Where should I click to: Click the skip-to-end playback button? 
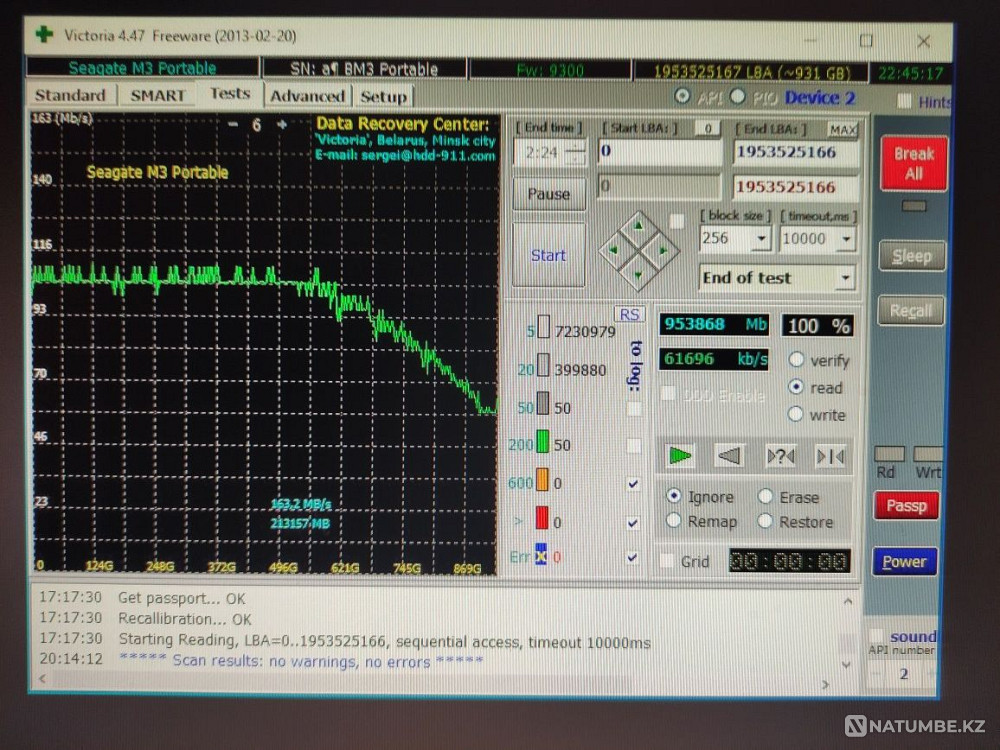tap(830, 457)
